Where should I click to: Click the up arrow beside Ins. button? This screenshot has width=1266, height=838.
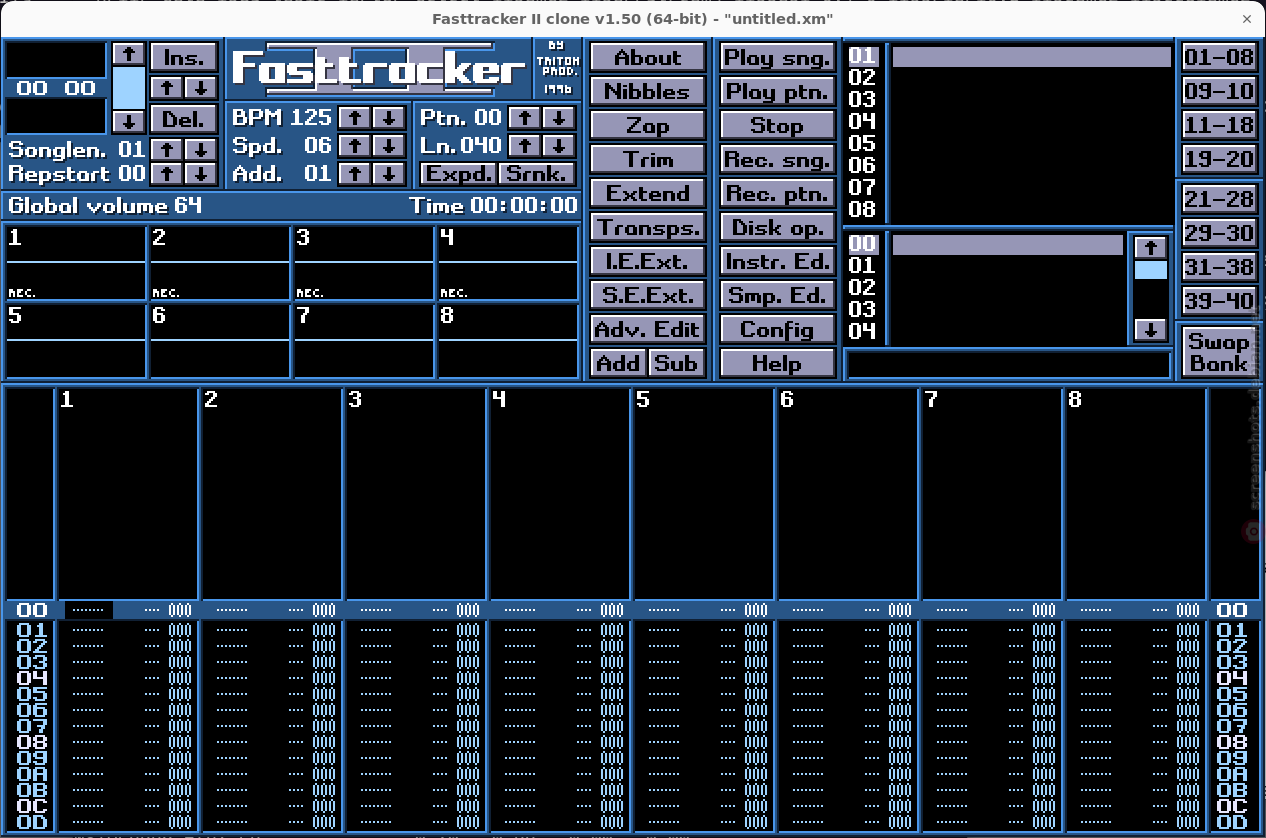click(167, 87)
